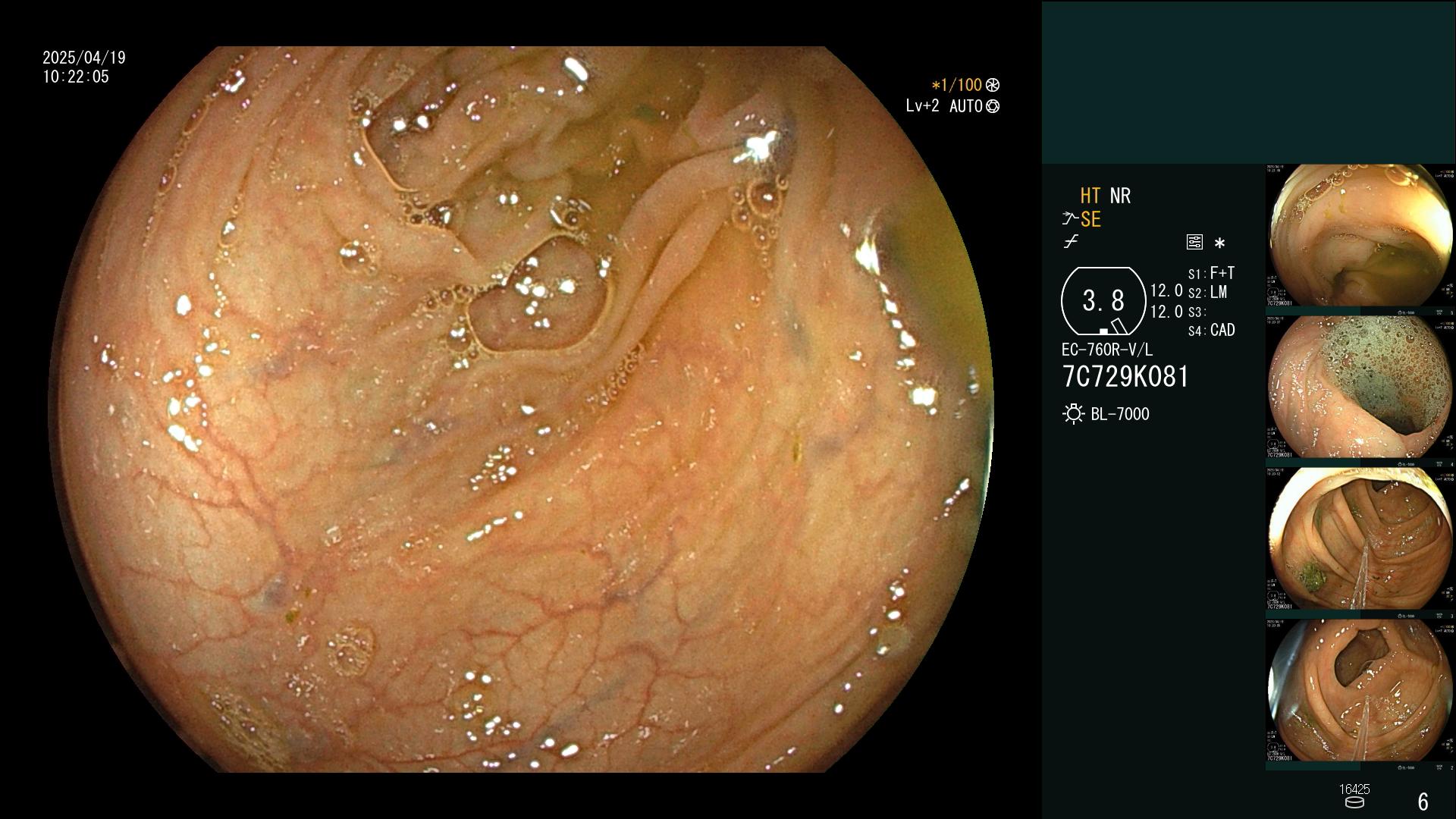Click the S4: CAD switch assignment
Screen dimensions: 1456x819
(1211, 330)
